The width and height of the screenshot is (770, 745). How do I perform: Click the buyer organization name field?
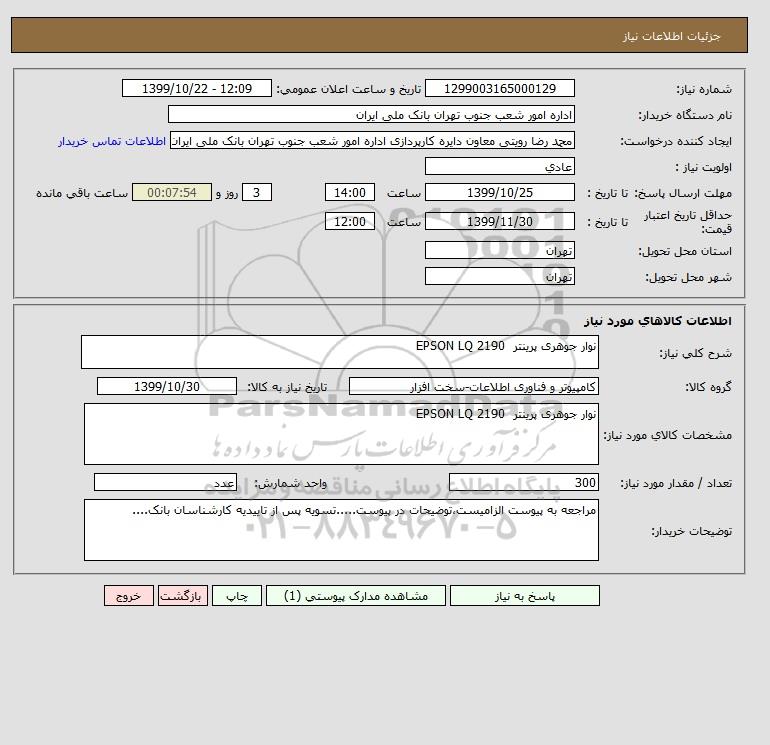pyautogui.click(x=371, y=114)
